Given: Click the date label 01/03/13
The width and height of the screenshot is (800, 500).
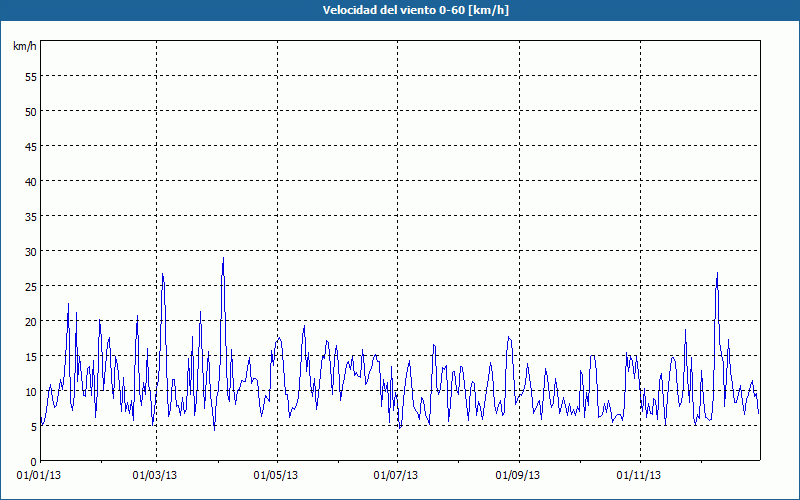Looking at the screenshot, I should (x=155, y=476).
